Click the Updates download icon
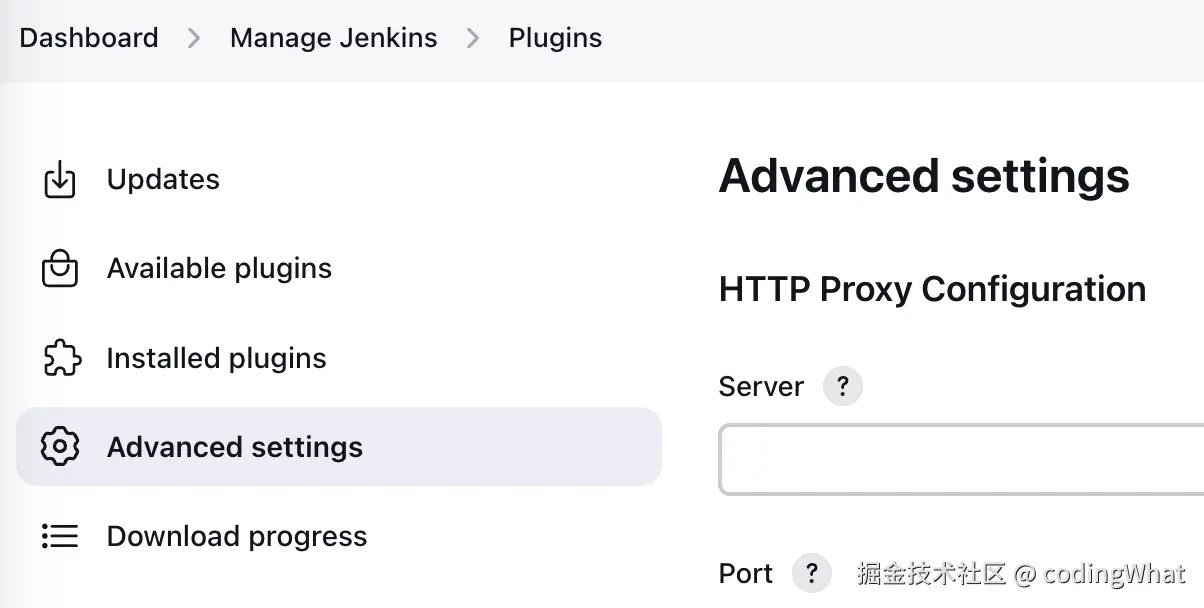1204x608 pixels. click(x=60, y=180)
